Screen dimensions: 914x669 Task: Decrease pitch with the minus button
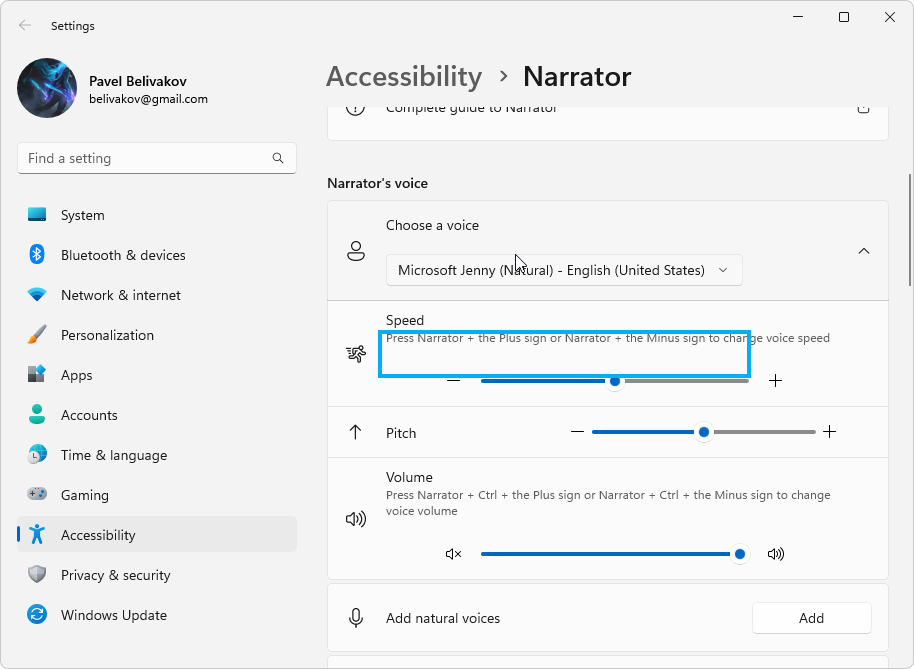click(577, 432)
